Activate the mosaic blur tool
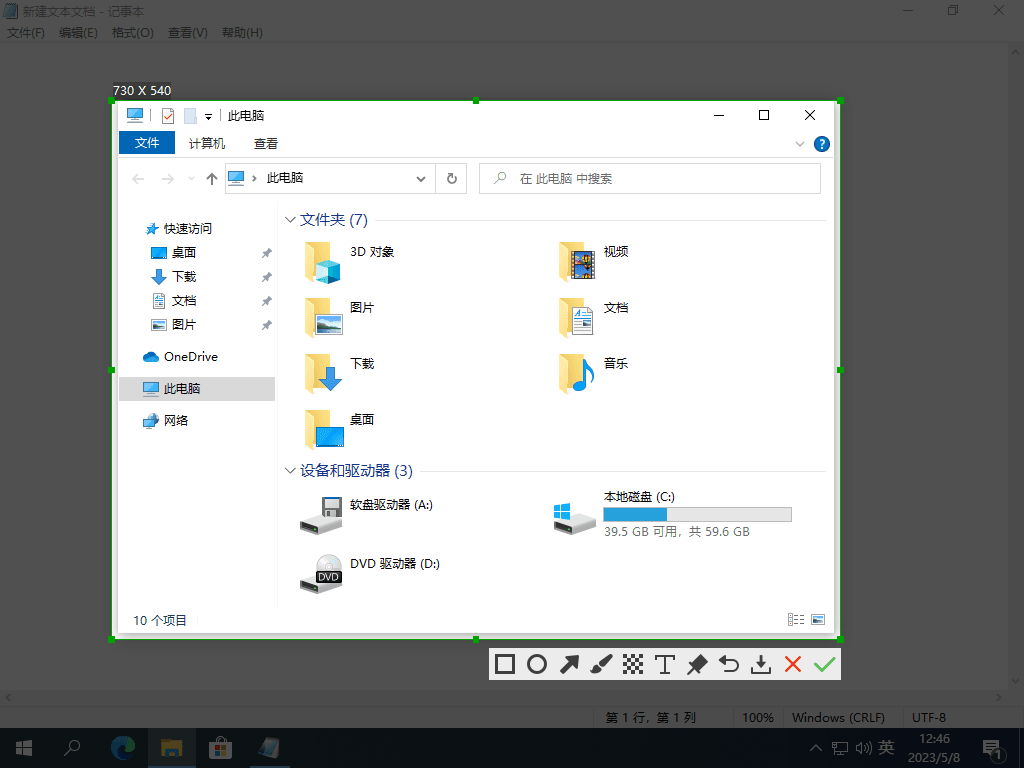This screenshot has width=1024, height=768. click(x=633, y=664)
